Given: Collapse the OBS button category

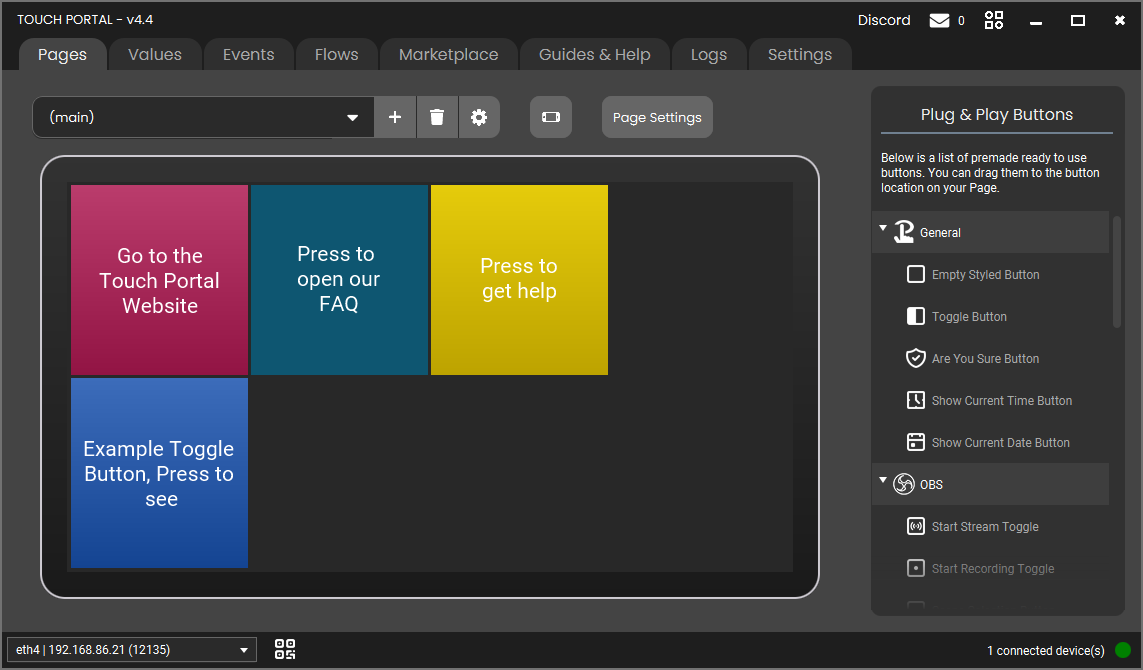Looking at the screenshot, I should click(883, 481).
